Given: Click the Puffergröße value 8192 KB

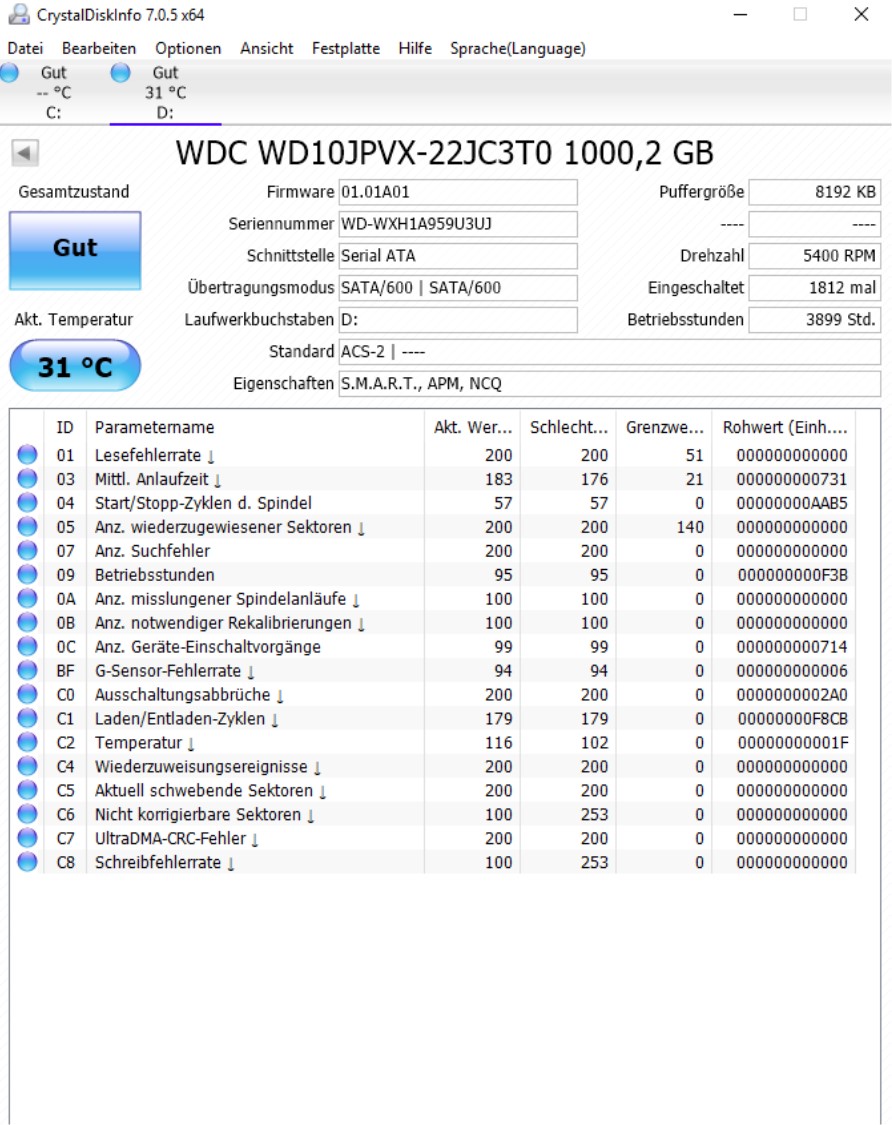Looking at the screenshot, I should [814, 192].
